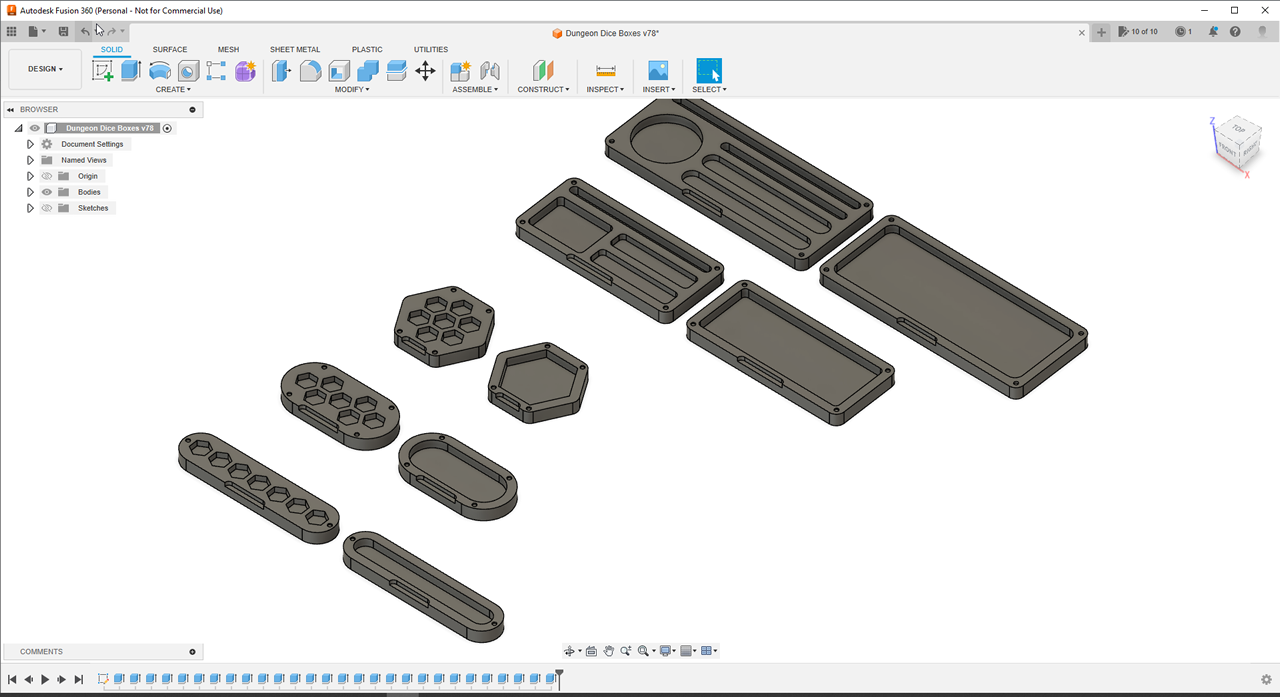Toggle visibility of Sketches folder
Screen dimensions: 1280x697
tap(47, 208)
